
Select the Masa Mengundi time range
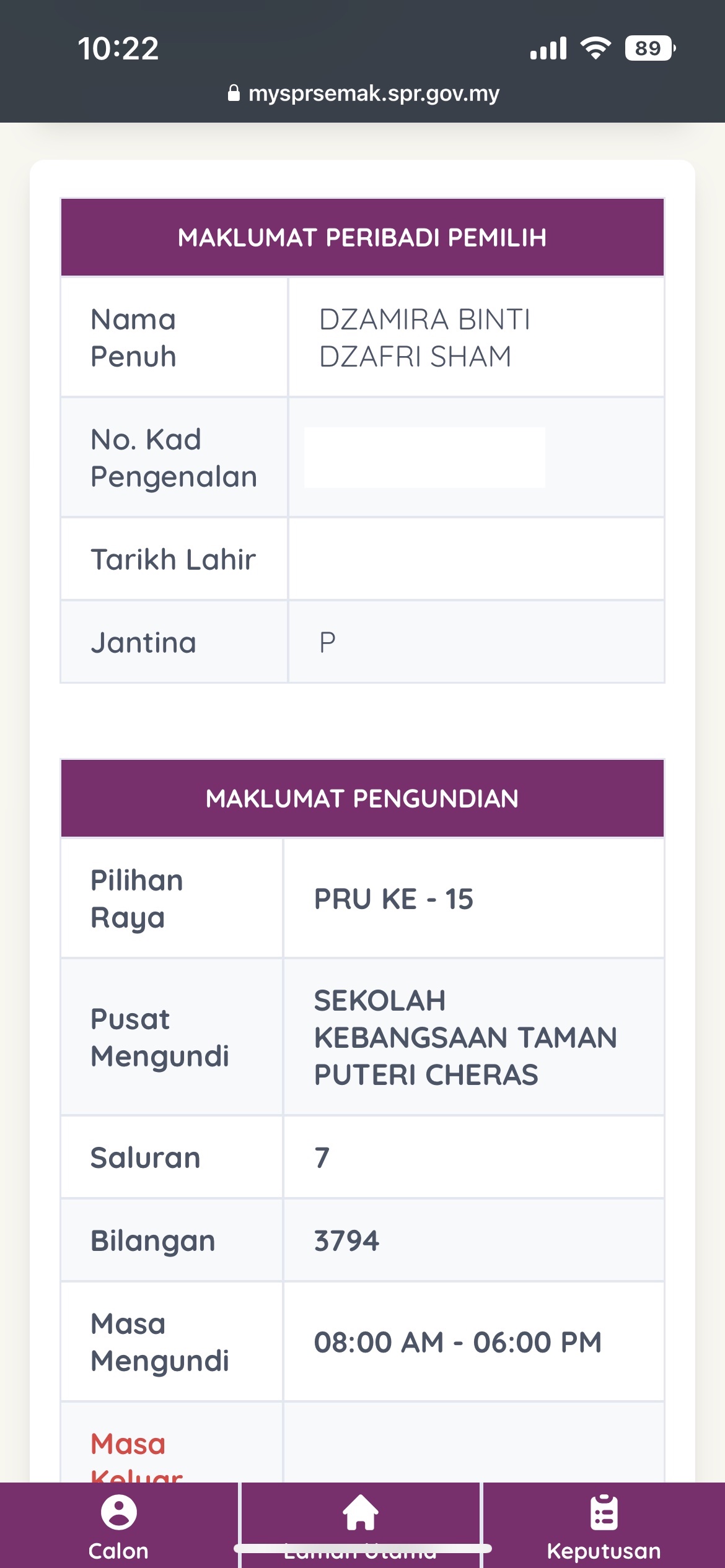coord(458,1343)
